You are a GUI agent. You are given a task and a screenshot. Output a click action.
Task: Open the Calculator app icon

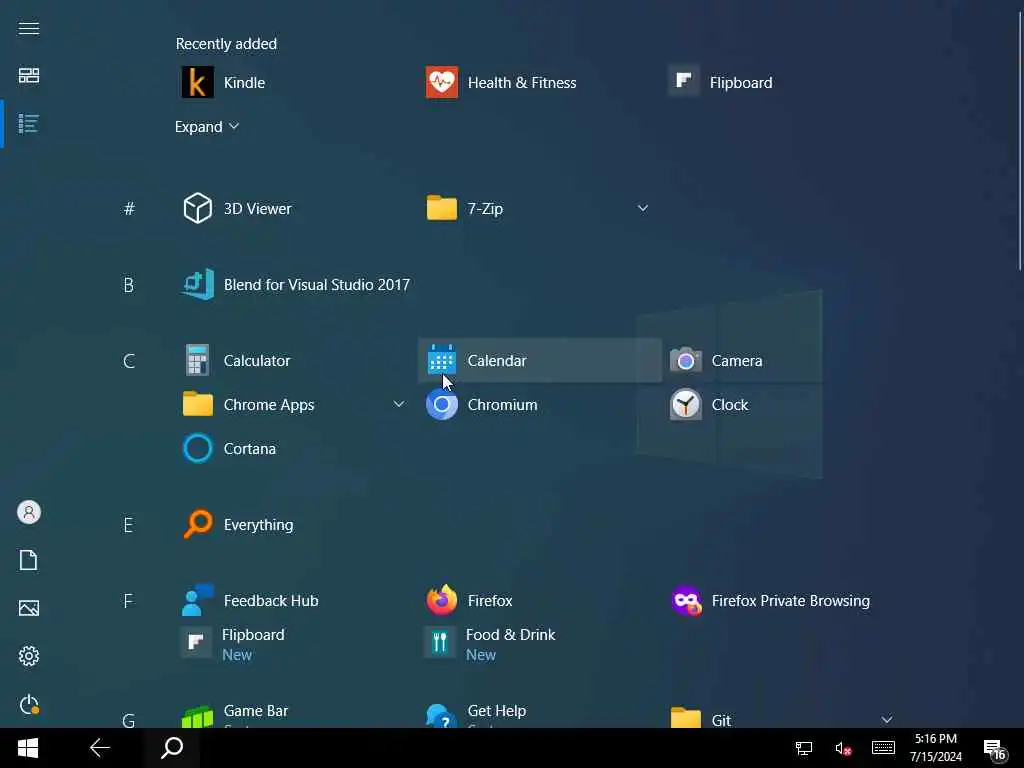pyautogui.click(x=197, y=360)
